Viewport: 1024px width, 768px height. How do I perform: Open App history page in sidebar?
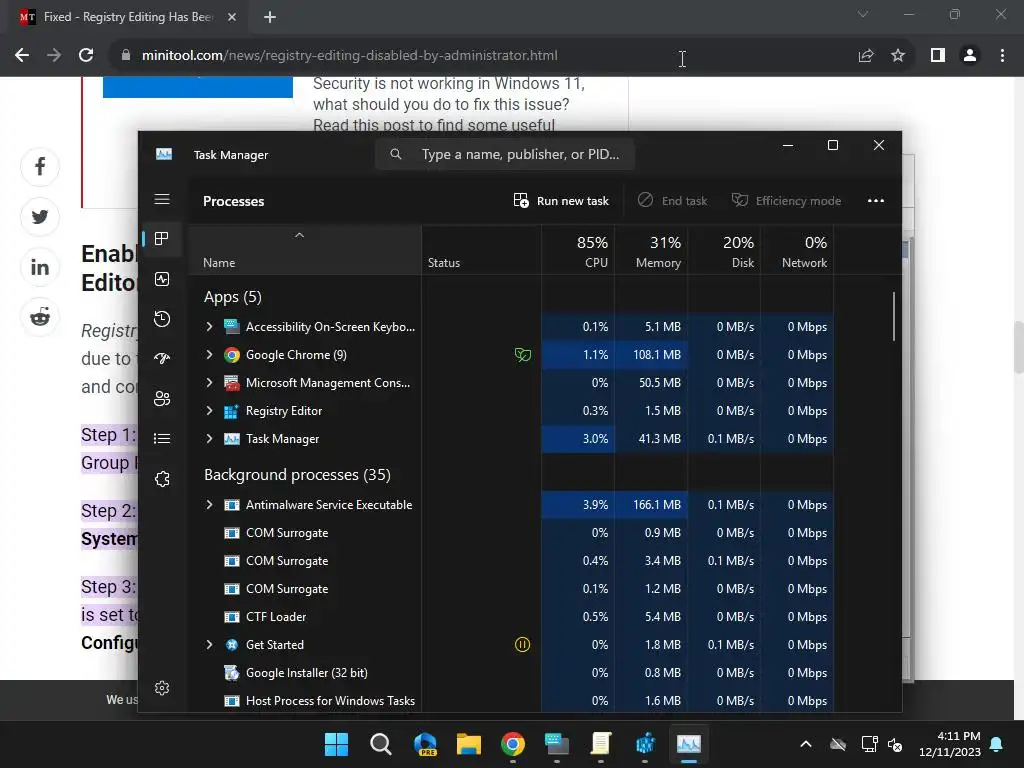tap(162, 319)
